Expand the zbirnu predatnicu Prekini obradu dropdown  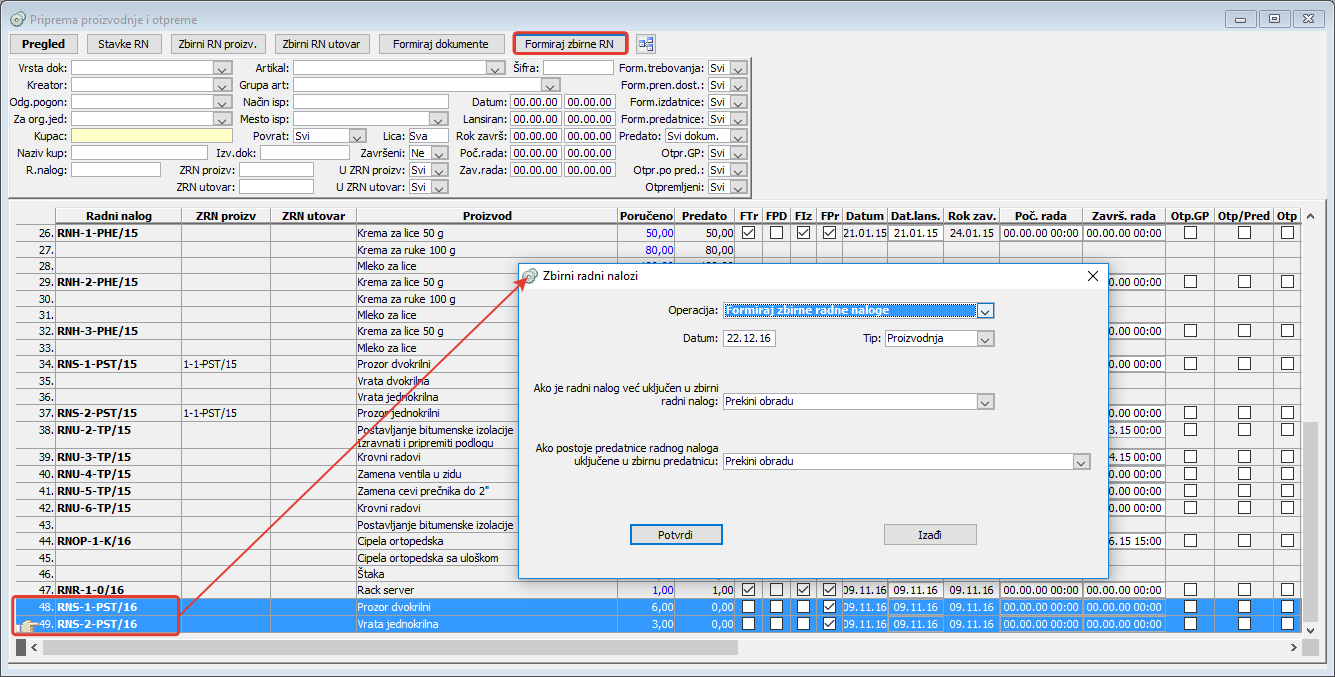(x=1080, y=462)
